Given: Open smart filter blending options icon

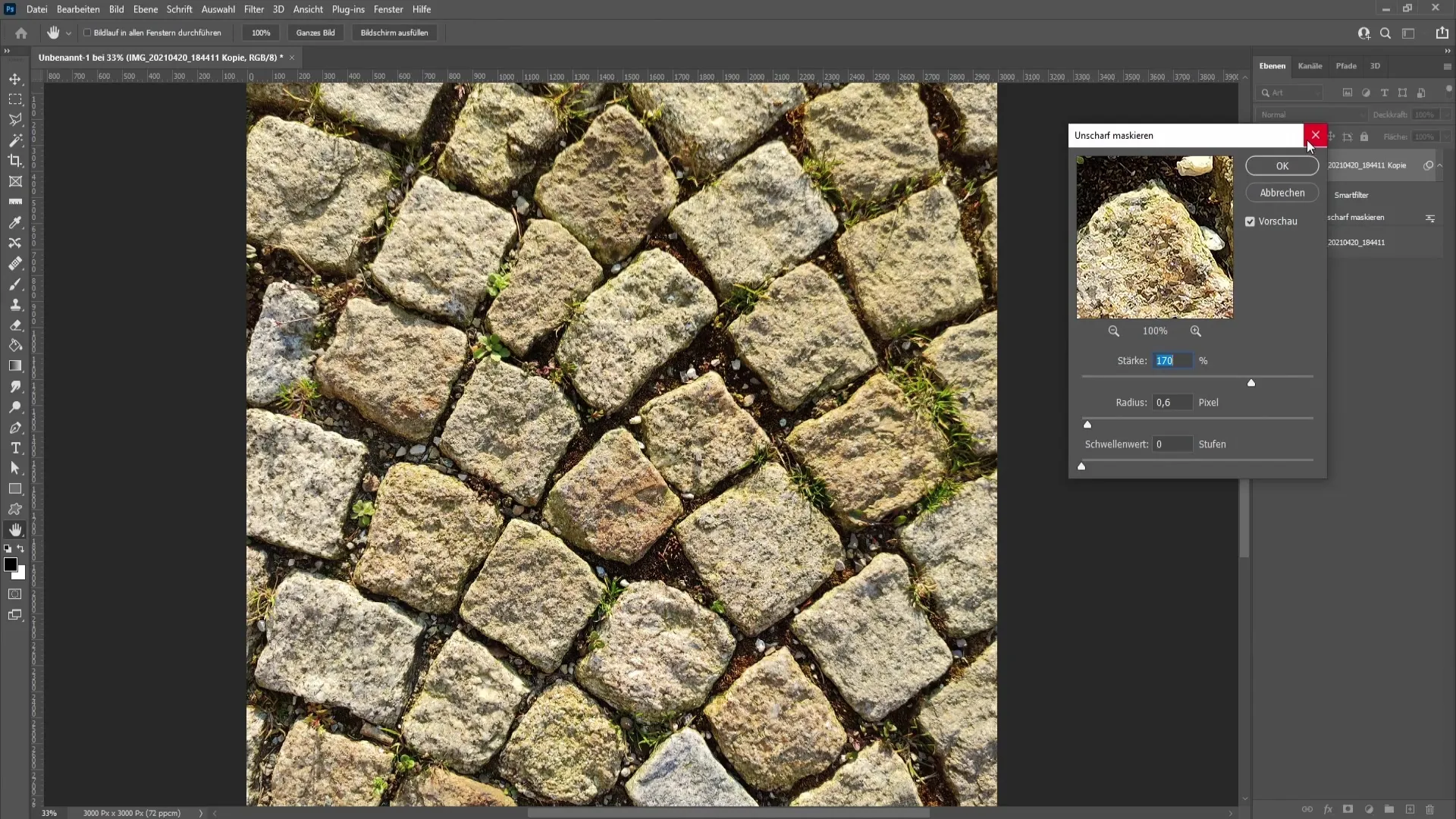Looking at the screenshot, I should 1430,218.
